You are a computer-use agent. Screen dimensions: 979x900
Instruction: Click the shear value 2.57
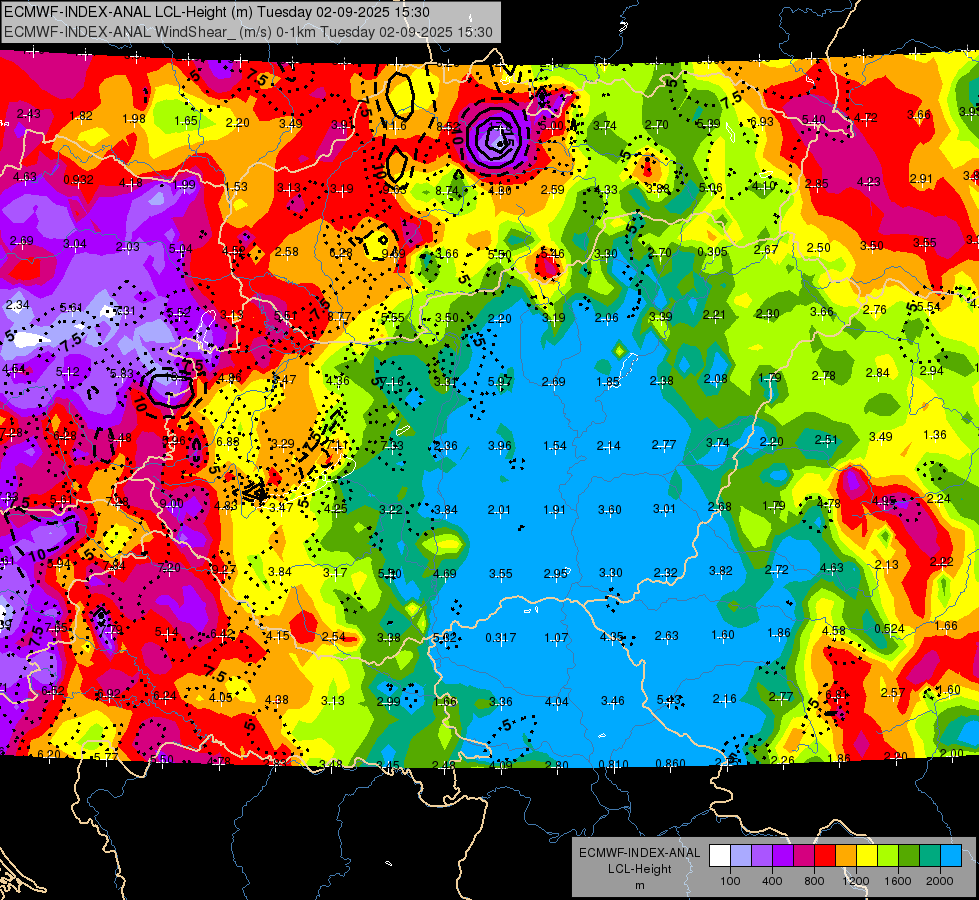click(x=892, y=693)
